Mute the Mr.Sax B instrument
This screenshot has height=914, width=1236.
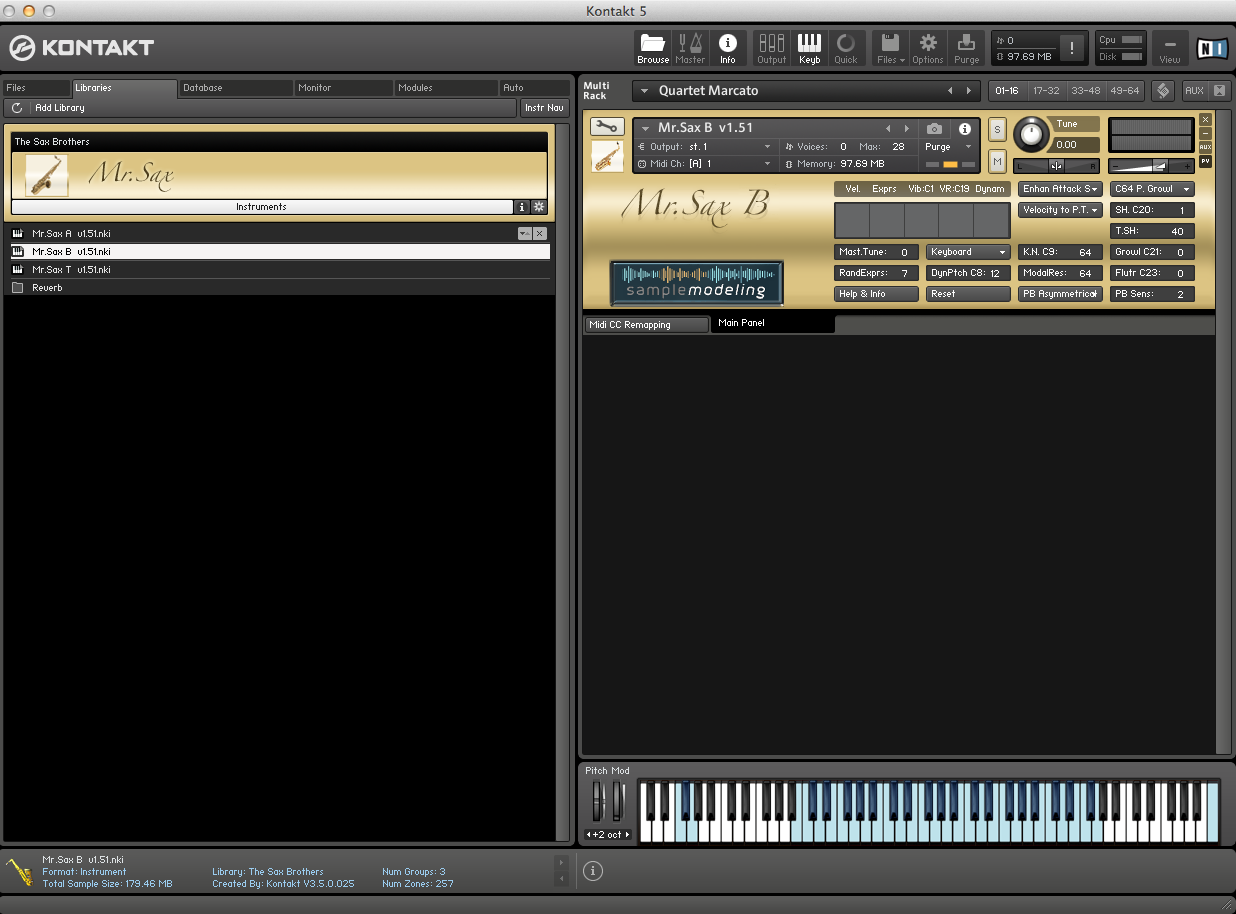[997, 161]
